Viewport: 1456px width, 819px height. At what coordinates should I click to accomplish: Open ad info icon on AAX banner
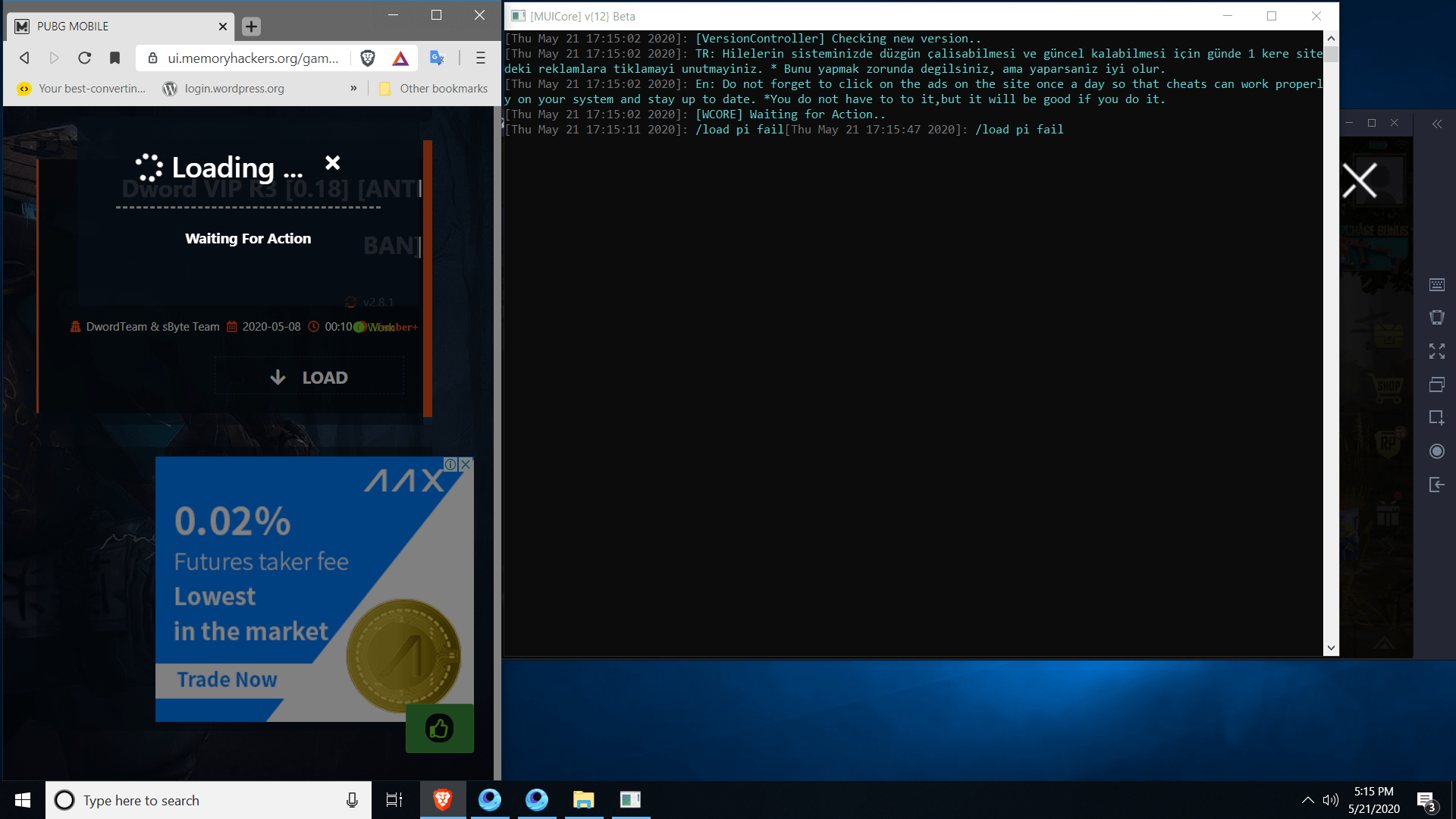[x=450, y=464]
